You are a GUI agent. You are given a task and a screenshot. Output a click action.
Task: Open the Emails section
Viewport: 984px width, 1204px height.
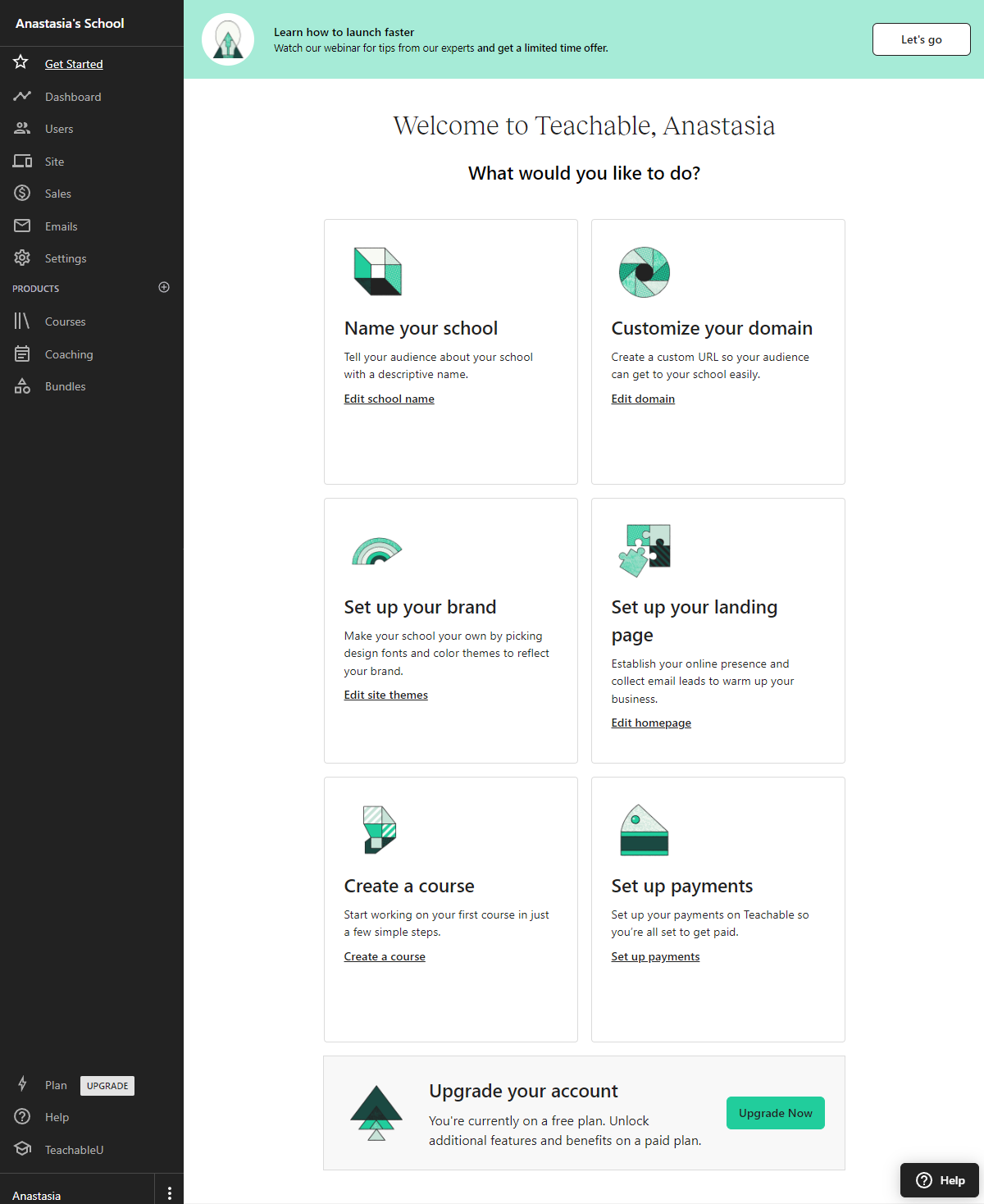click(61, 226)
